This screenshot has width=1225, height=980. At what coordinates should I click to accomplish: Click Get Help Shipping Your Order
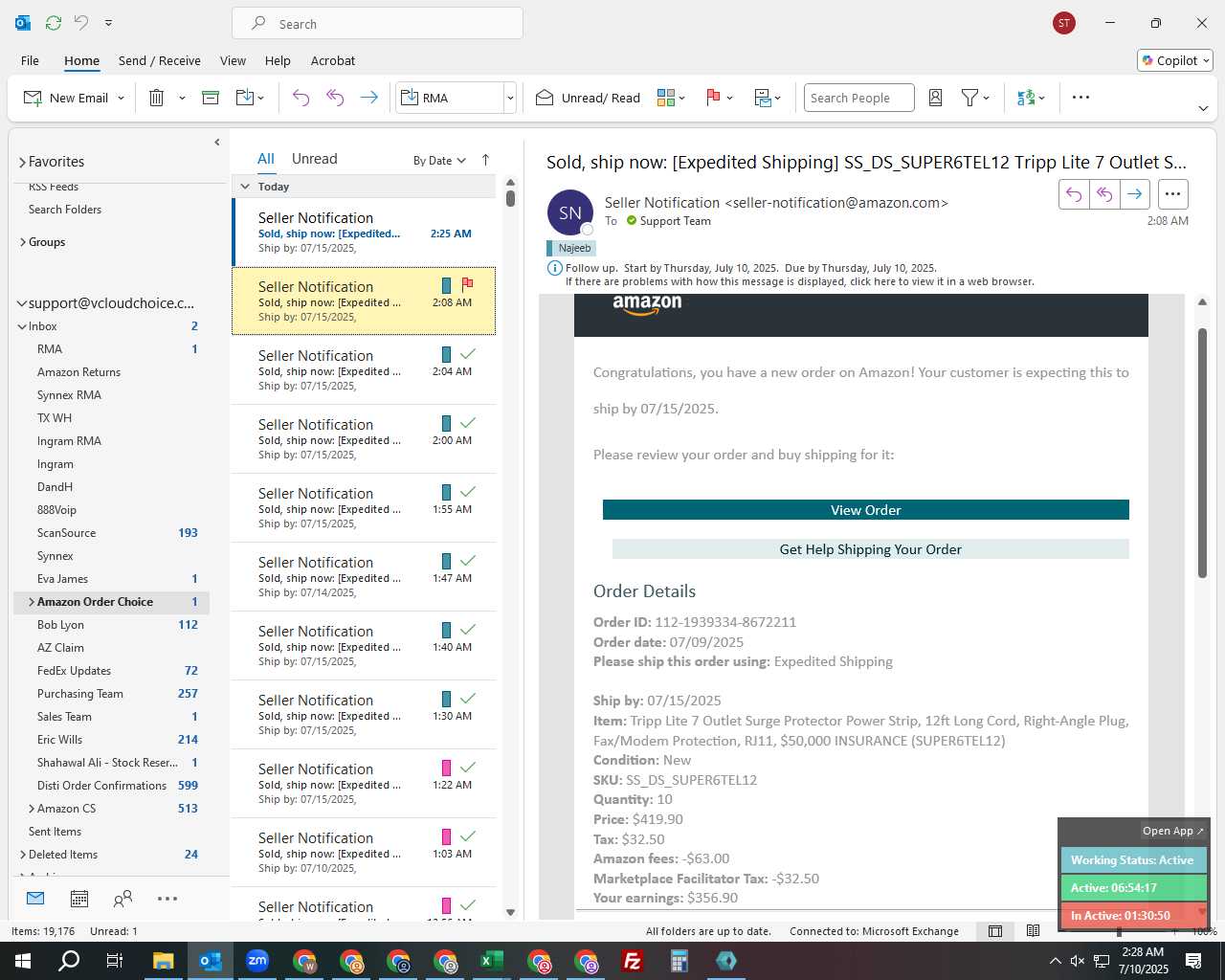(871, 549)
